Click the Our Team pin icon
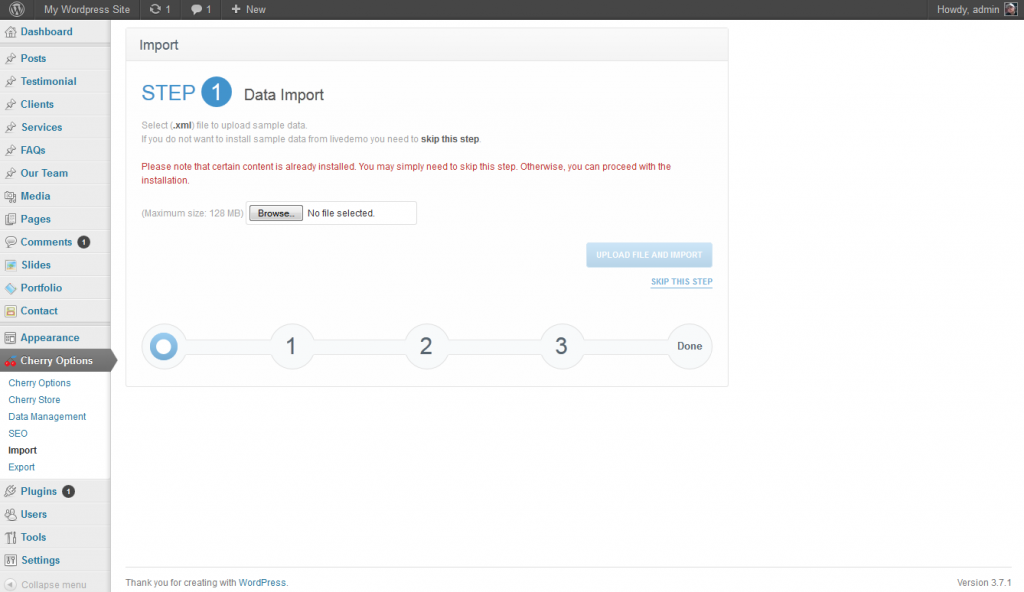 coord(10,173)
